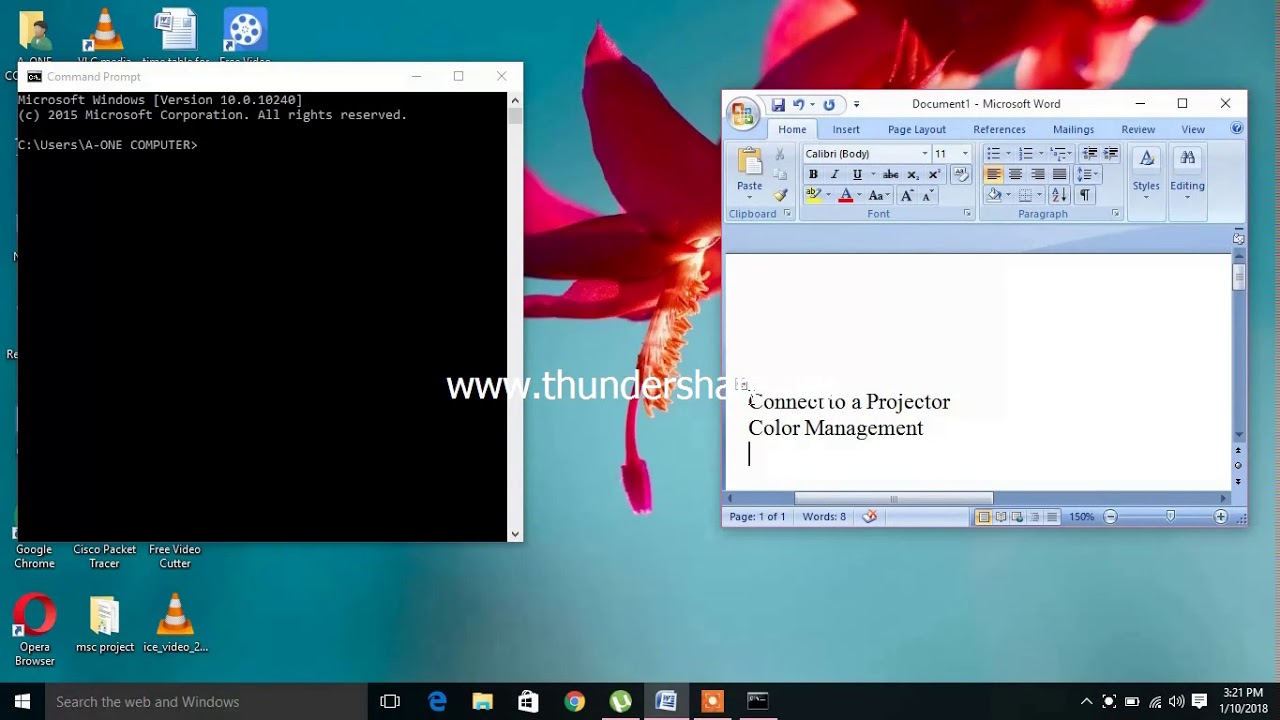Clear formatting with the eraser icon
The width and height of the screenshot is (1280, 720).
[x=960, y=174]
